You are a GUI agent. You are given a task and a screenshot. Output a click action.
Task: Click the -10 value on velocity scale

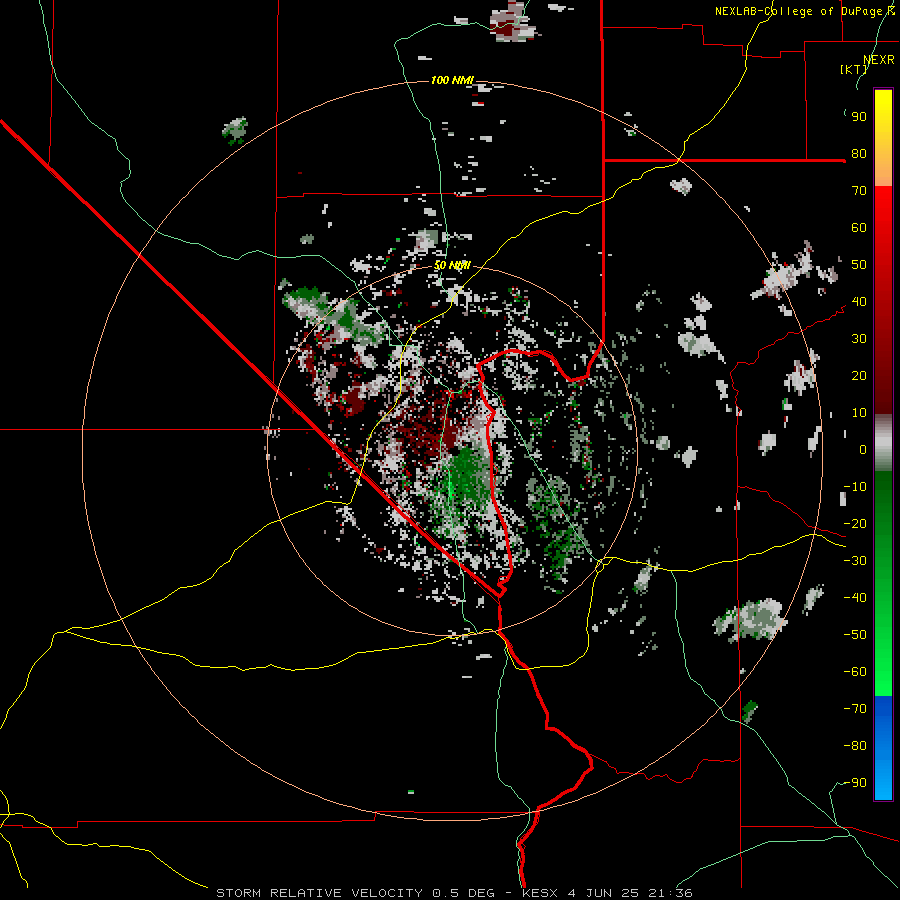point(855,487)
